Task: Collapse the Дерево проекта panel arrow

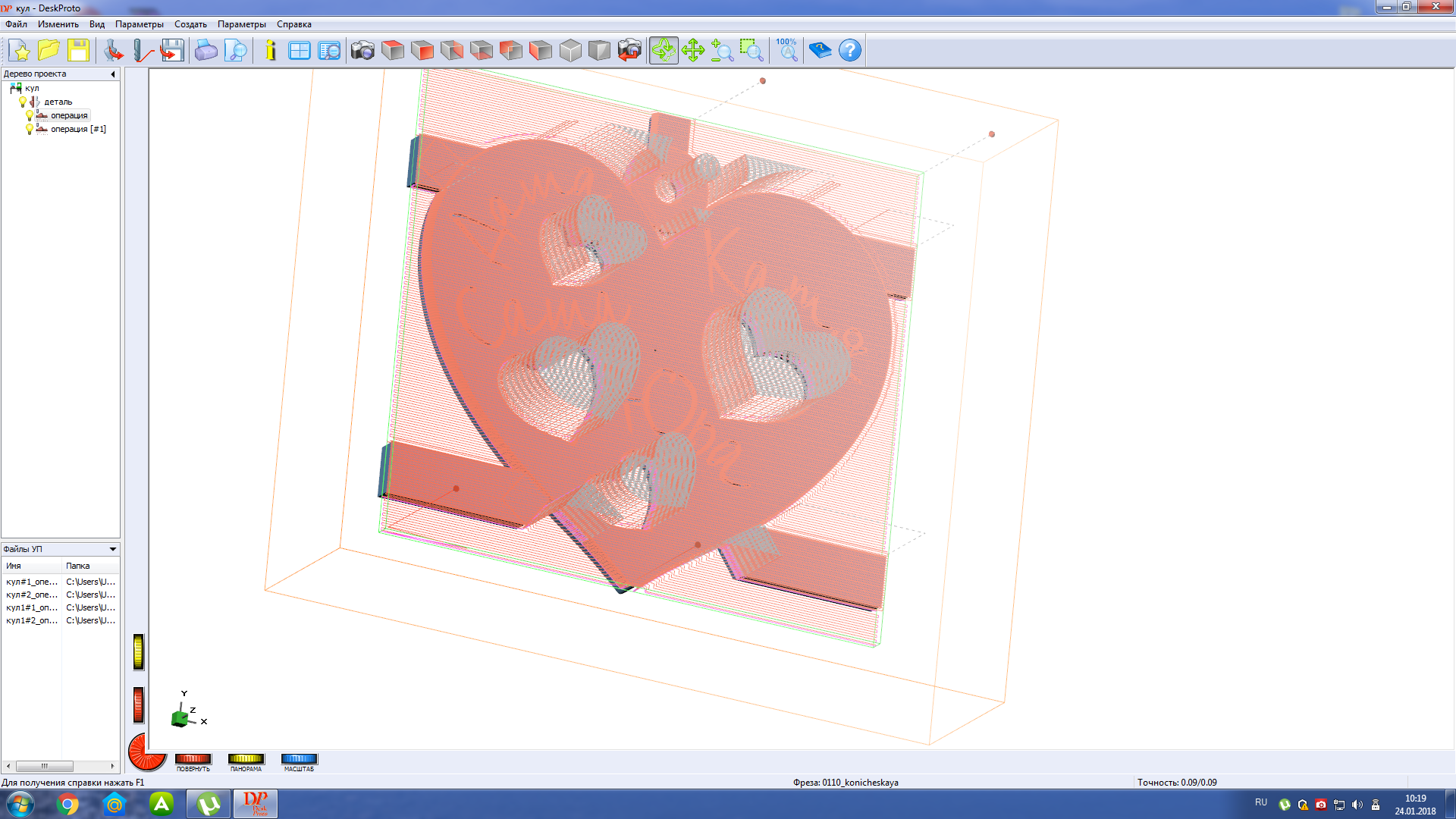Action: click(x=113, y=74)
